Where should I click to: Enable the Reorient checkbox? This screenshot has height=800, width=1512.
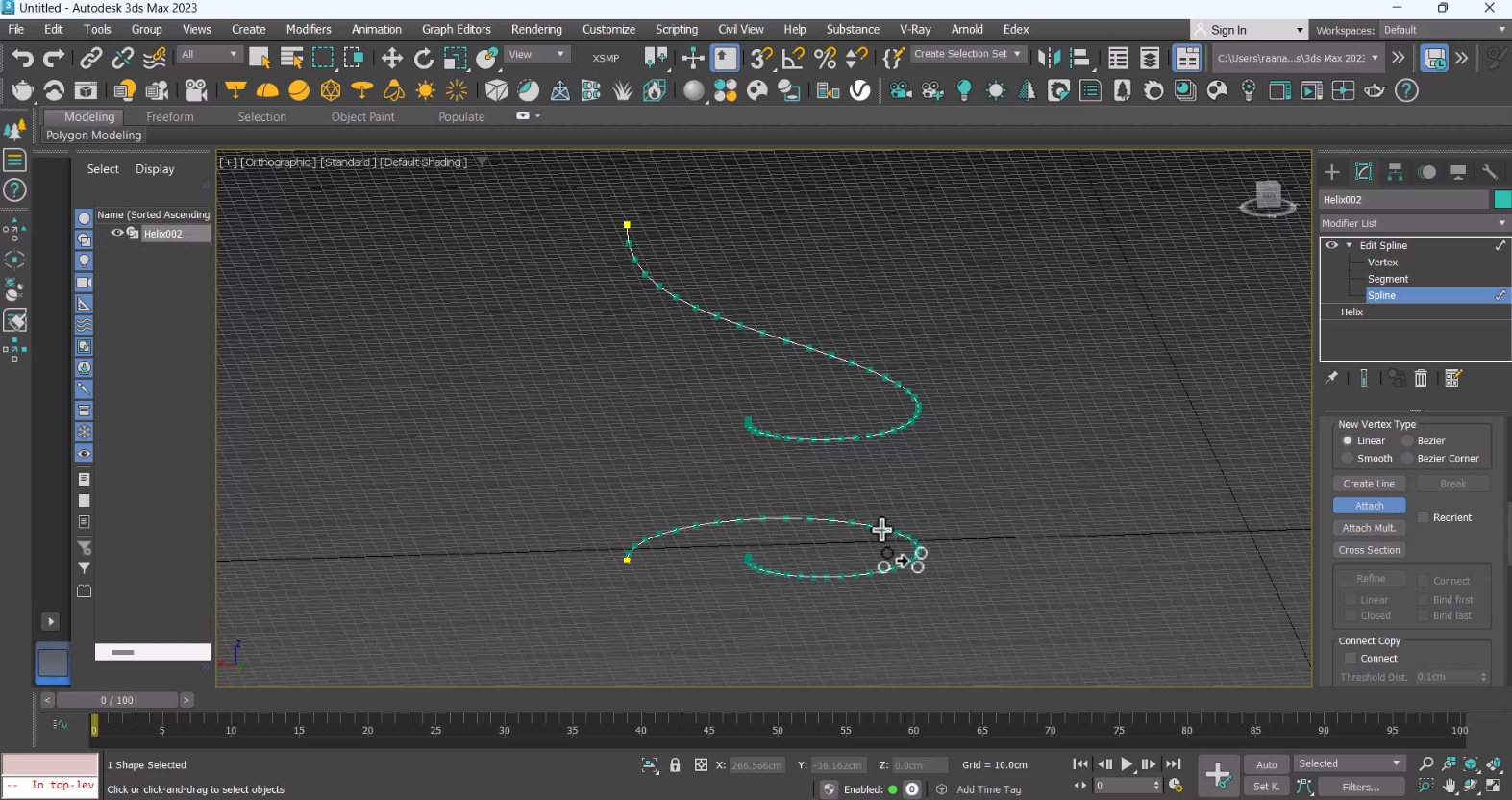pyautogui.click(x=1424, y=517)
